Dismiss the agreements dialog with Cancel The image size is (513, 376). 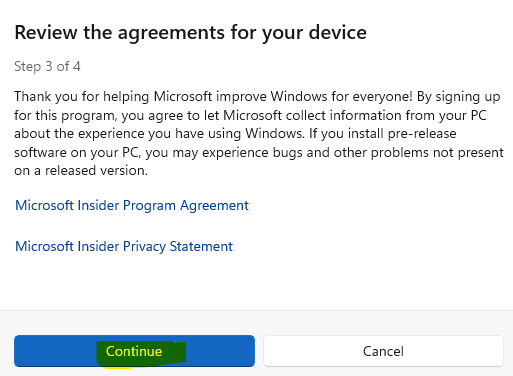tap(383, 351)
